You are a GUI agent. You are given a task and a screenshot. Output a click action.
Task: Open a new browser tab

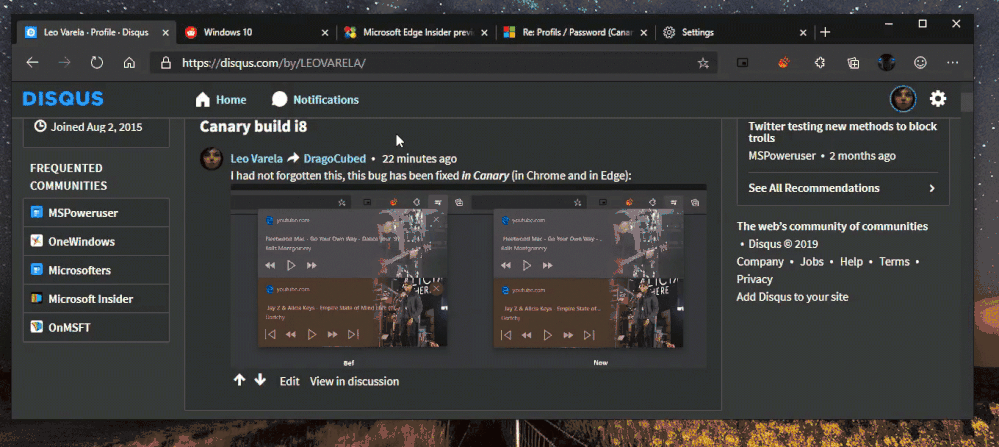[x=825, y=32]
